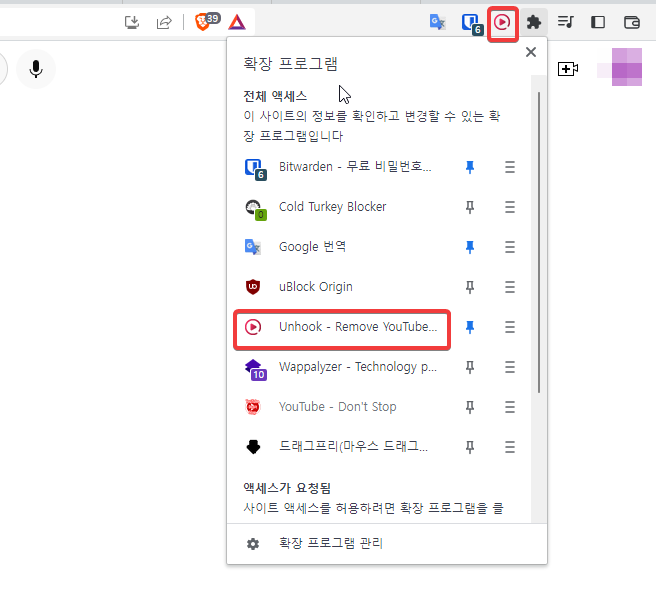Pin 드래그프리 extension to toolbar
Viewport: 656px width, 597px height.
point(470,447)
